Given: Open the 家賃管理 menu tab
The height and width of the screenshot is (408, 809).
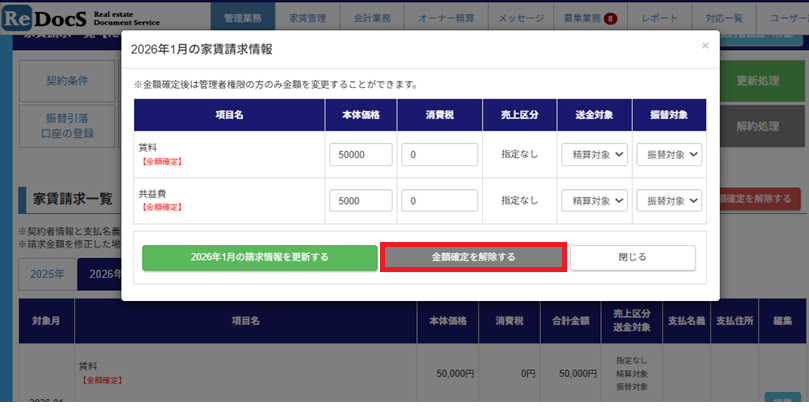Looking at the screenshot, I should (308, 18).
